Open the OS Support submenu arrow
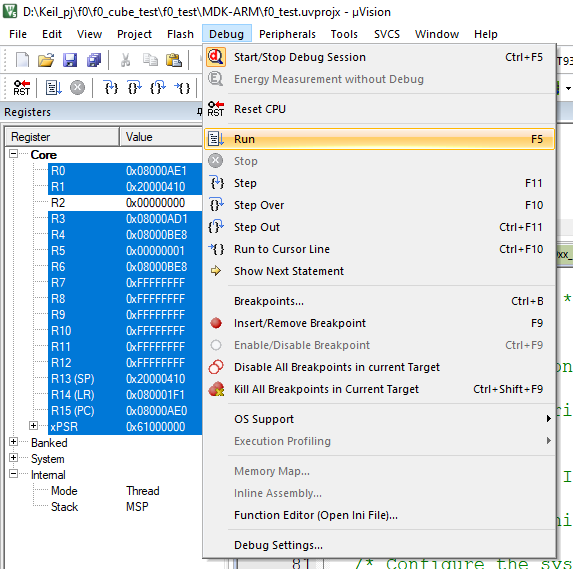Viewport: 573px width, 569px height. 548,419
